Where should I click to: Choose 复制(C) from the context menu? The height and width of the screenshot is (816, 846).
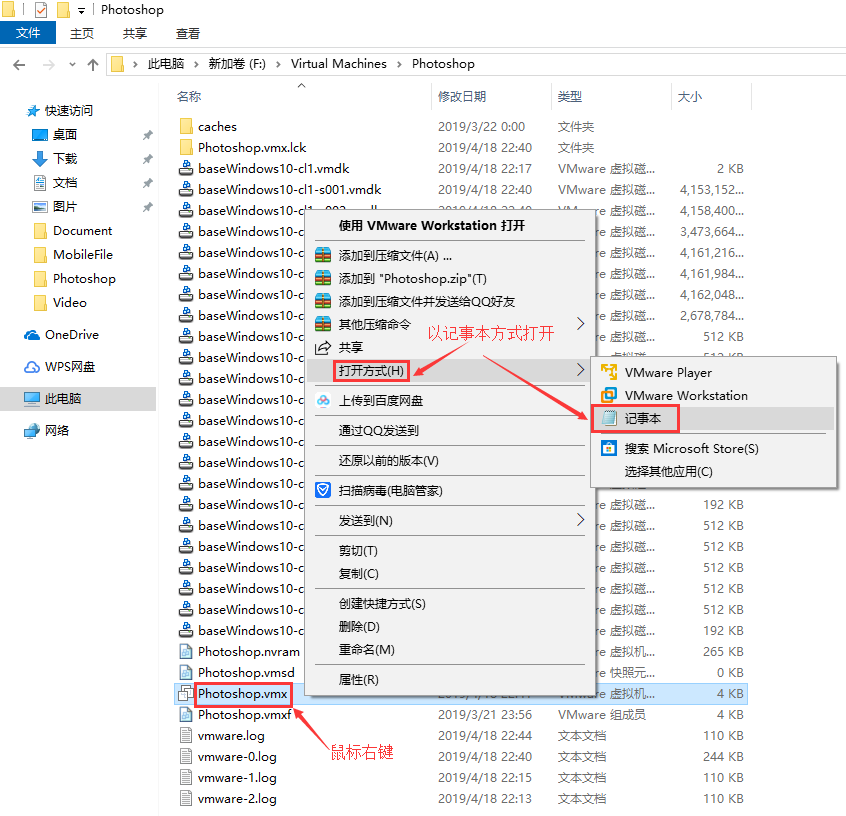(358, 574)
